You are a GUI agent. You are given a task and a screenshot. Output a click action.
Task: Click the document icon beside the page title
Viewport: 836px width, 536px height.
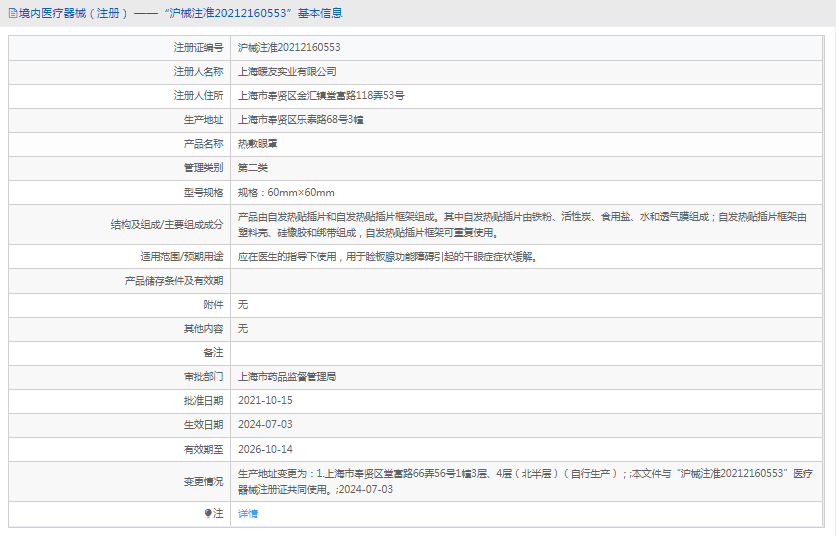click(12, 14)
